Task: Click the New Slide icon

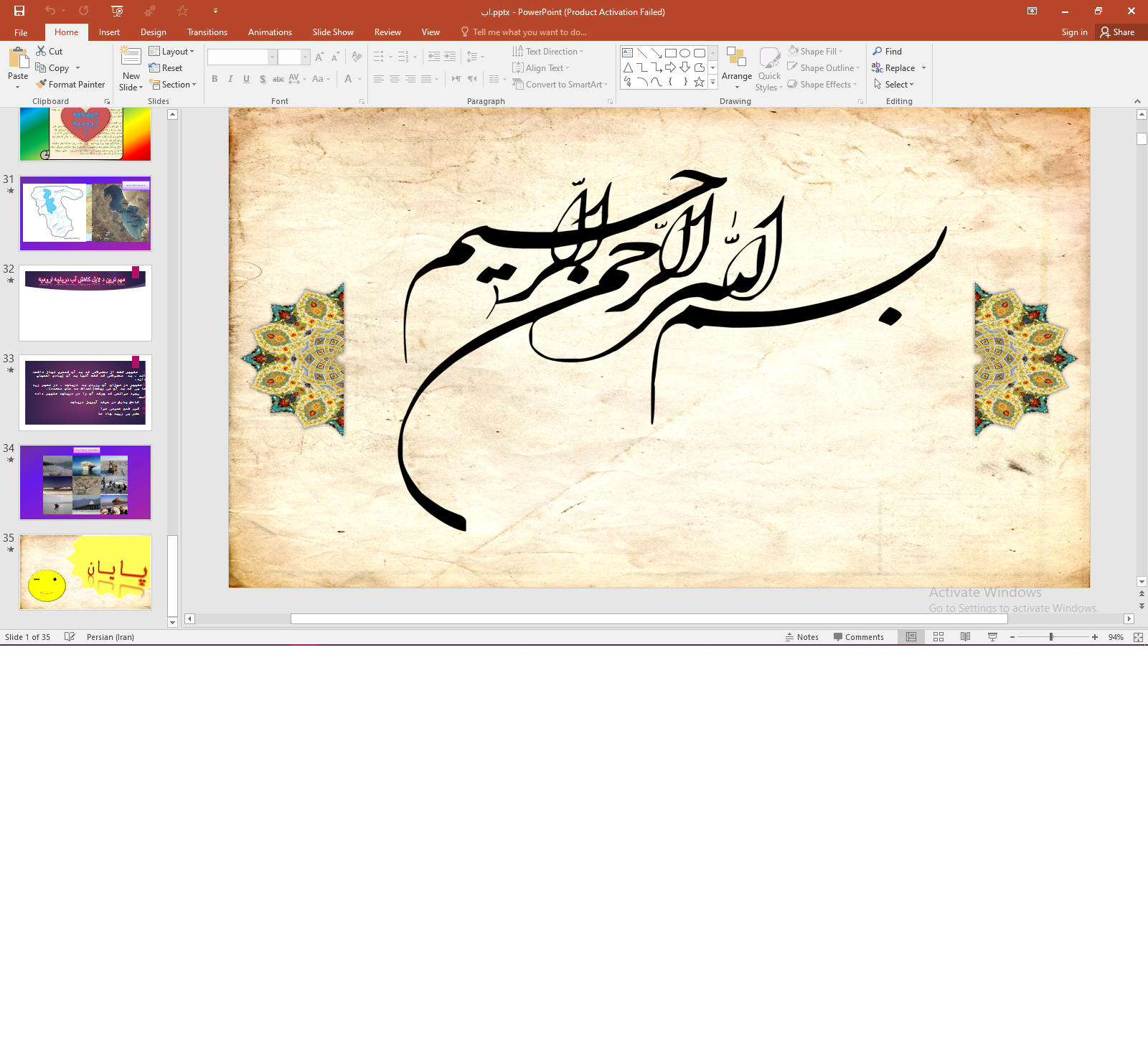Action: click(x=131, y=56)
